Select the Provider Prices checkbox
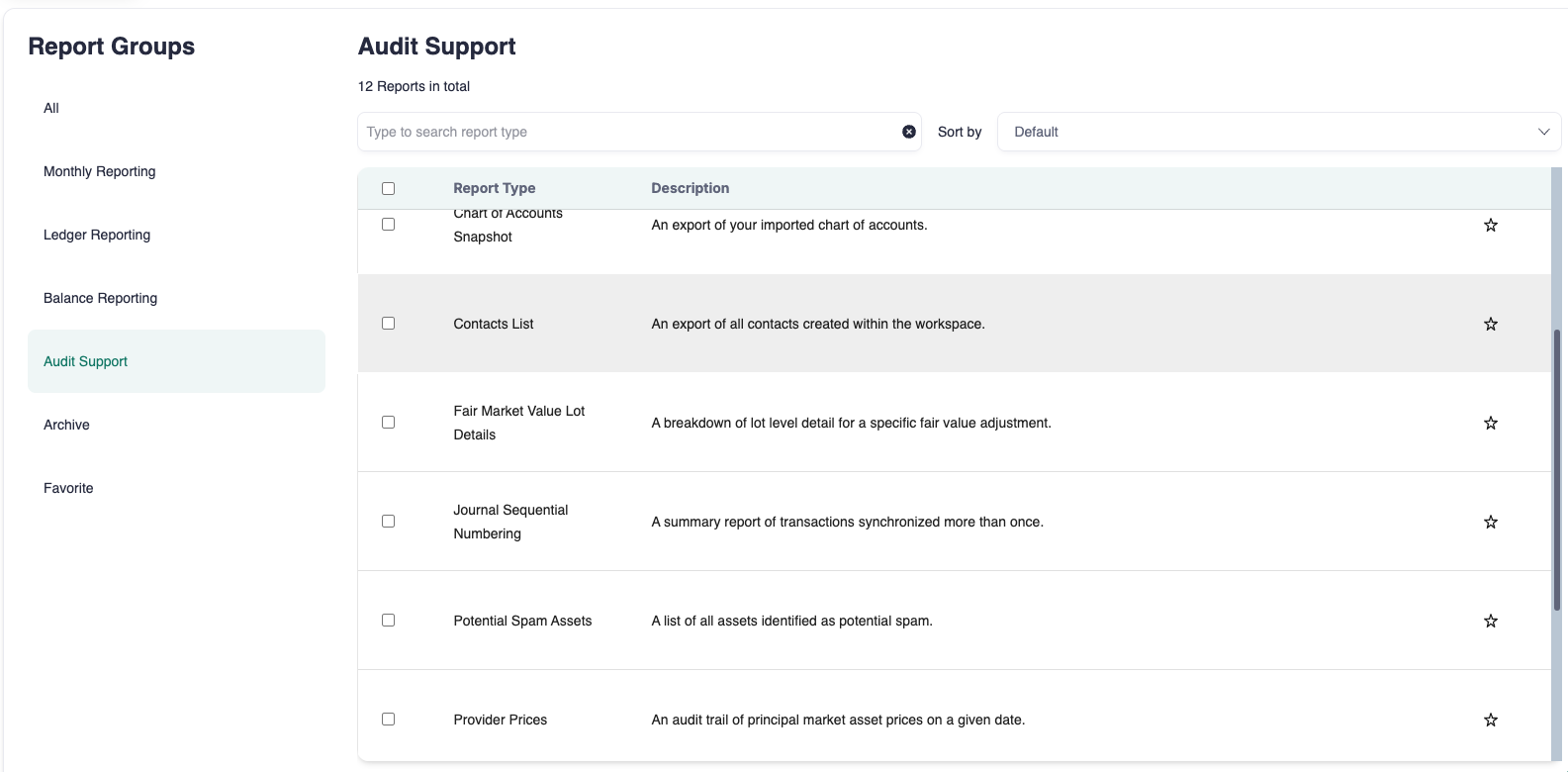Viewport: 1568px width, 772px height. point(388,720)
